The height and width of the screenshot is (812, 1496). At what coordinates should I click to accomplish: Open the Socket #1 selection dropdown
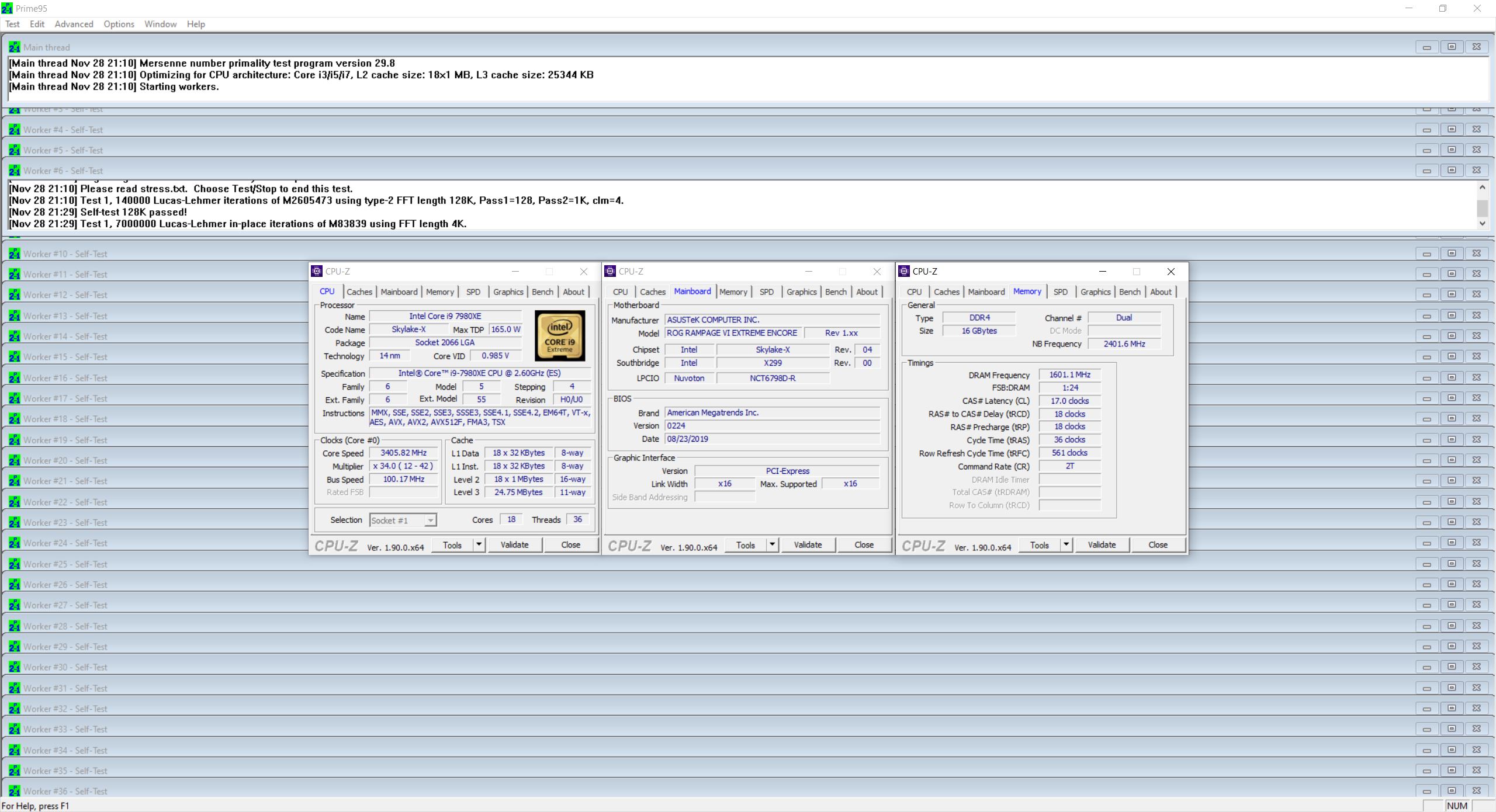point(431,520)
